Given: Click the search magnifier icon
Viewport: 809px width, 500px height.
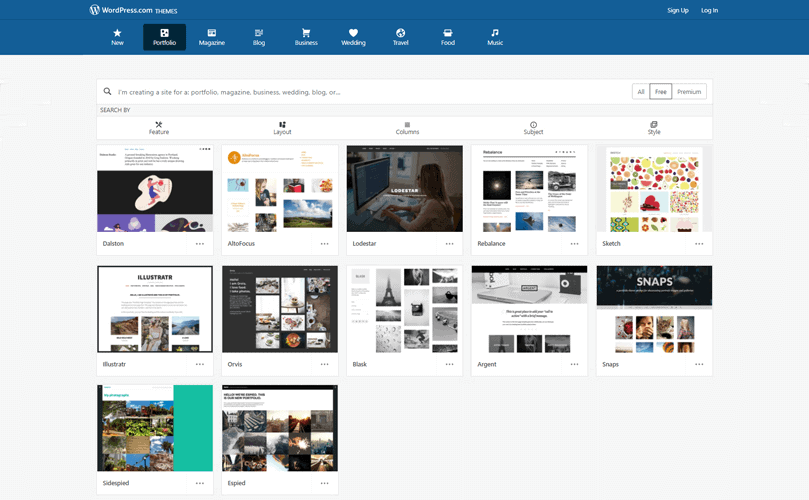Looking at the screenshot, I should click(x=108, y=92).
